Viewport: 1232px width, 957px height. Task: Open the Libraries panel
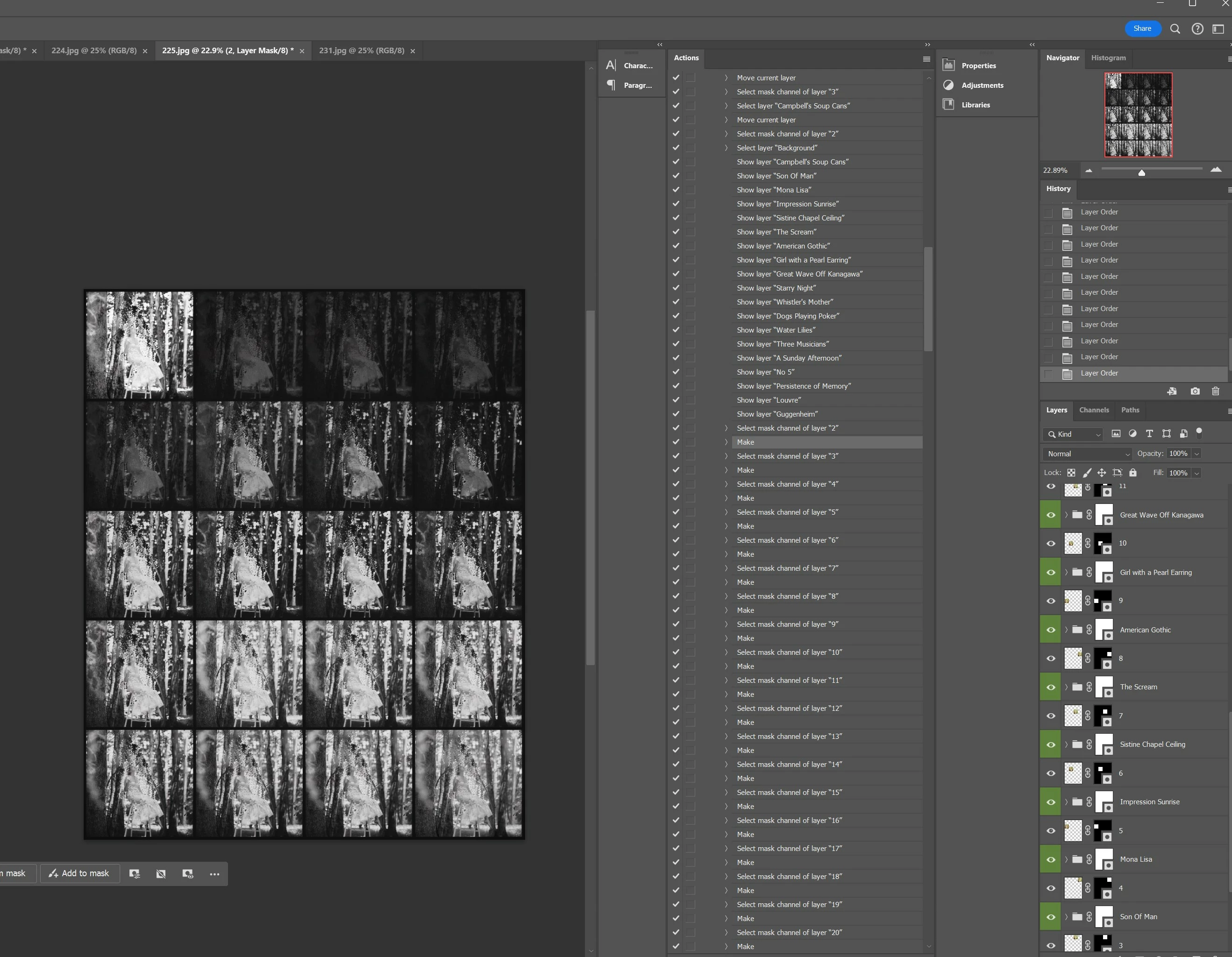click(x=976, y=105)
